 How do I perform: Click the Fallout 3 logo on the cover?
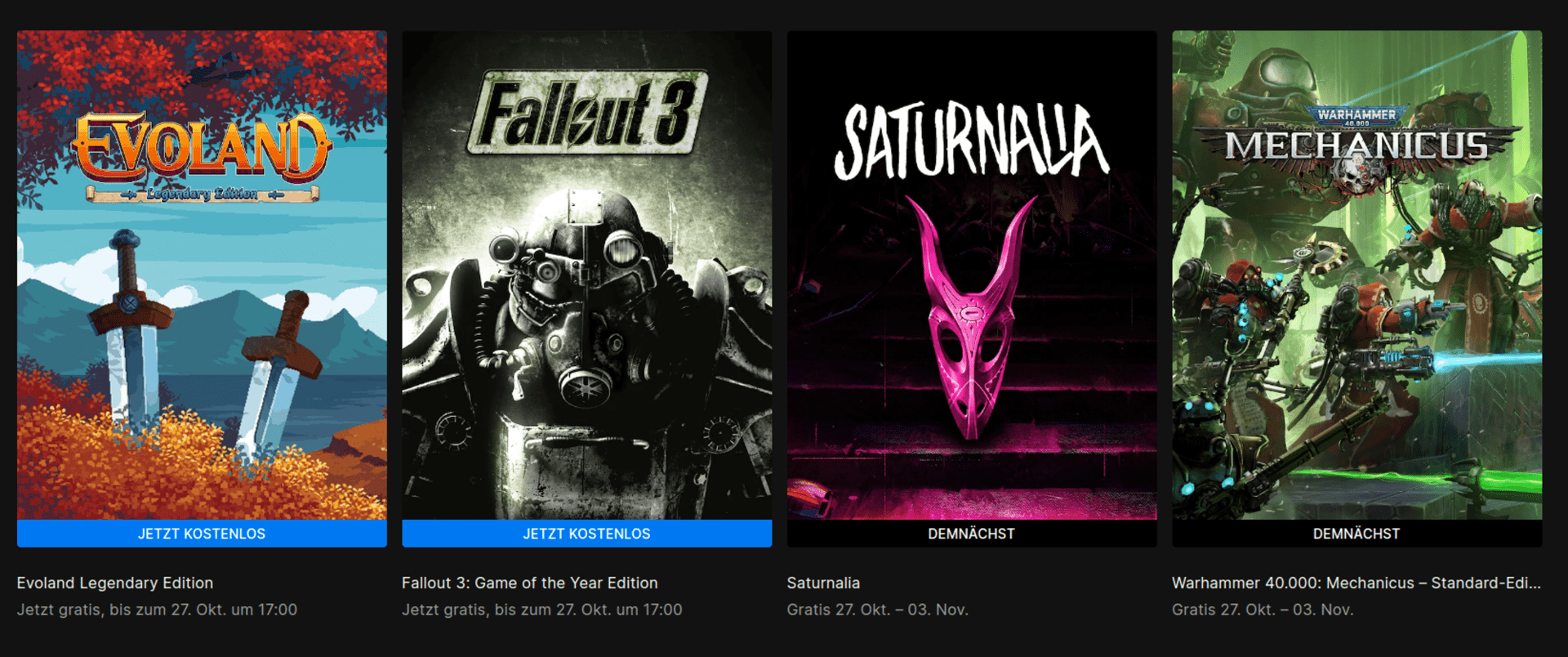586,113
